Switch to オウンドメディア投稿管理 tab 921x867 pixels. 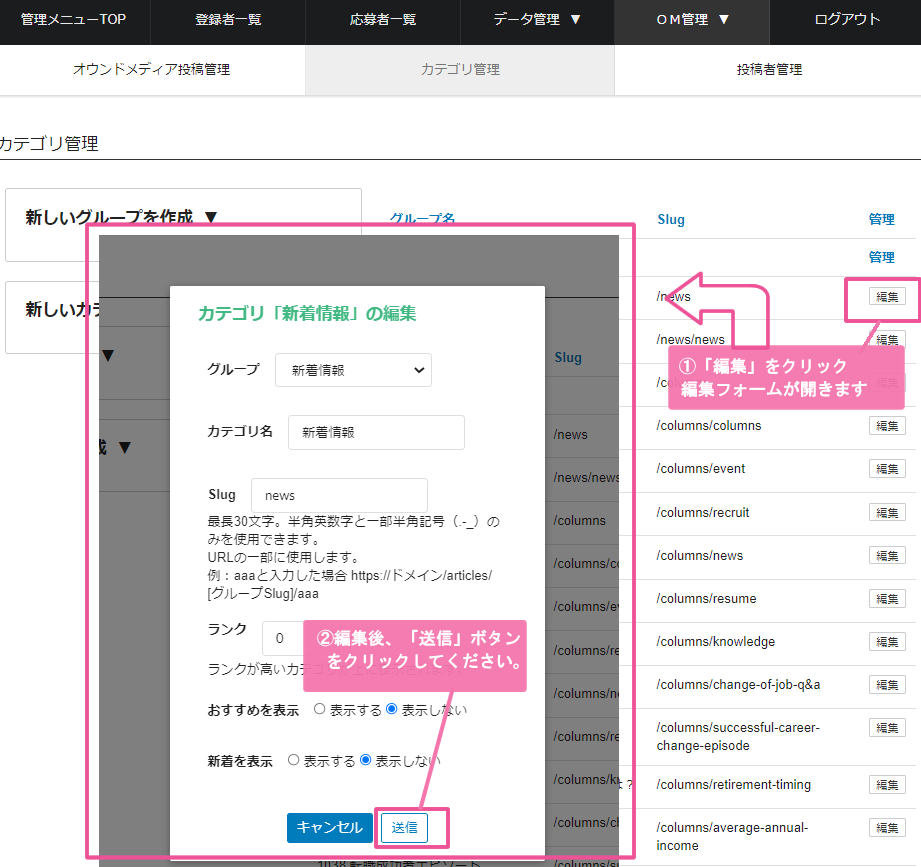pyautogui.click(x=151, y=70)
